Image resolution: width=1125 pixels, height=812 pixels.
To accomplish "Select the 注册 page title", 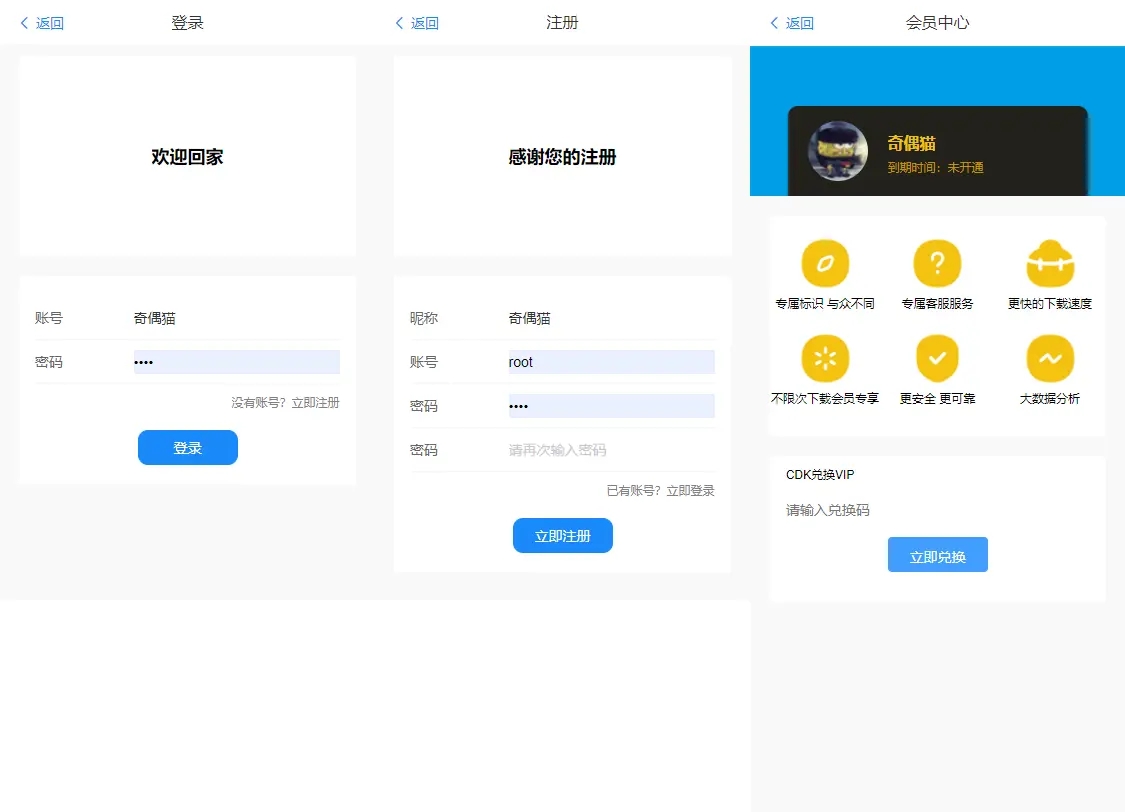I will coord(562,22).
